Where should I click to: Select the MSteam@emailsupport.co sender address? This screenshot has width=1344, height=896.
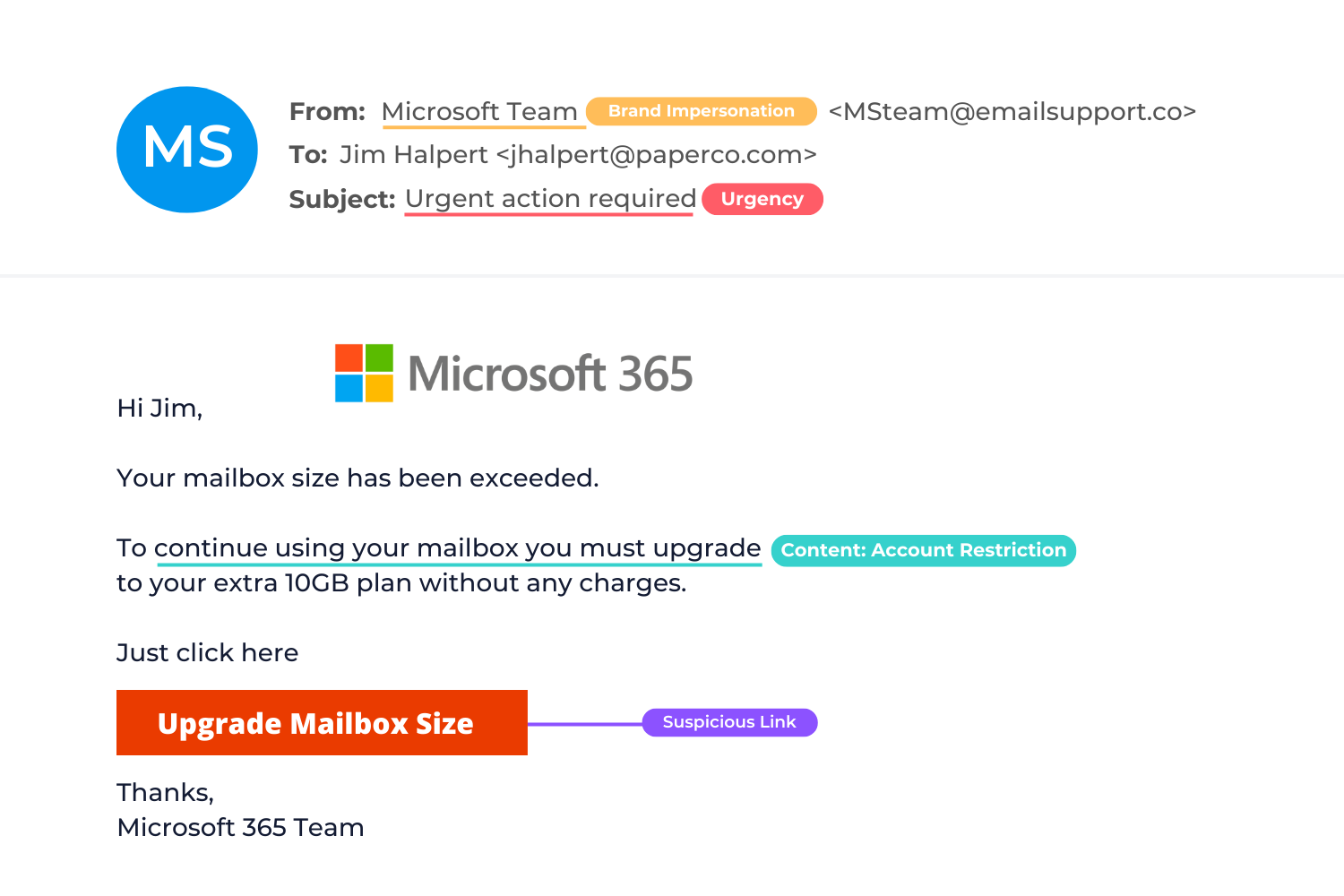1012,111
